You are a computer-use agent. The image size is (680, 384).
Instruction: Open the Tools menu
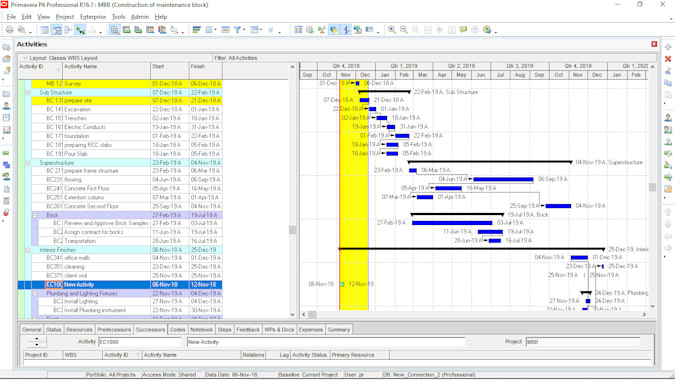(118, 17)
